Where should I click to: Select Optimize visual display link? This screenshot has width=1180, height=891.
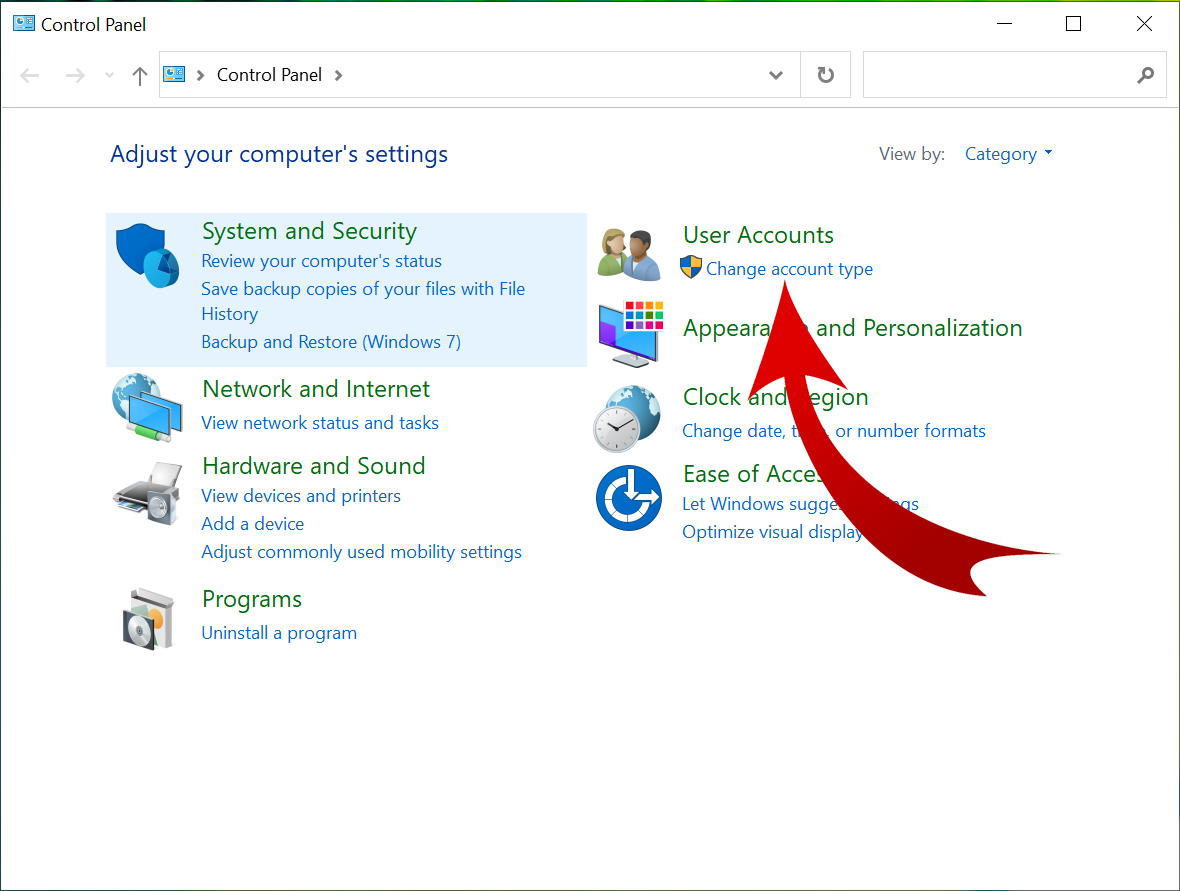point(773,532)
